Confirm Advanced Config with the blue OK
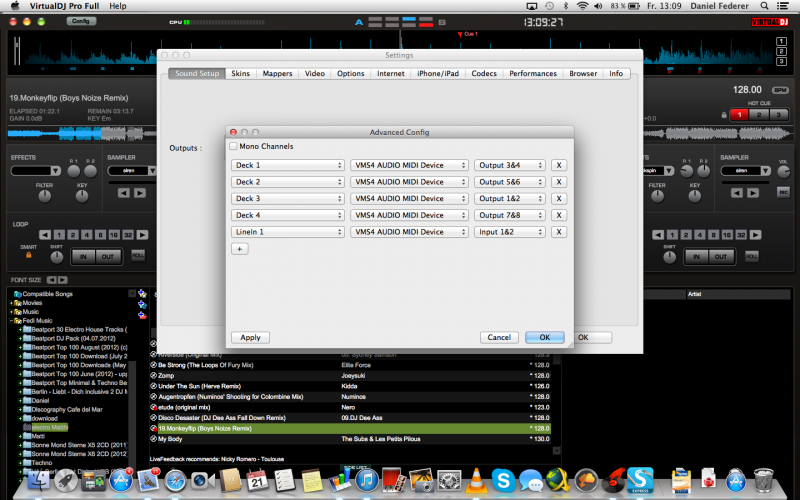Image resolution: width=800 pixels, height=500 pixels. [545, 338]
